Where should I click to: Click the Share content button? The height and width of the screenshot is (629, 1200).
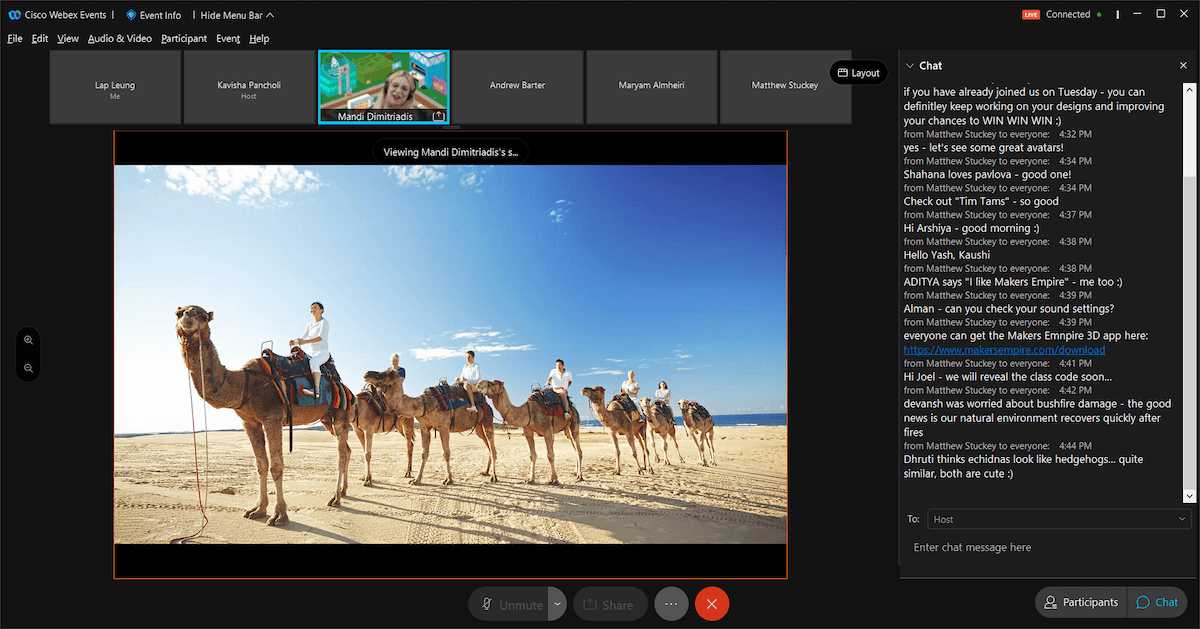608,604
